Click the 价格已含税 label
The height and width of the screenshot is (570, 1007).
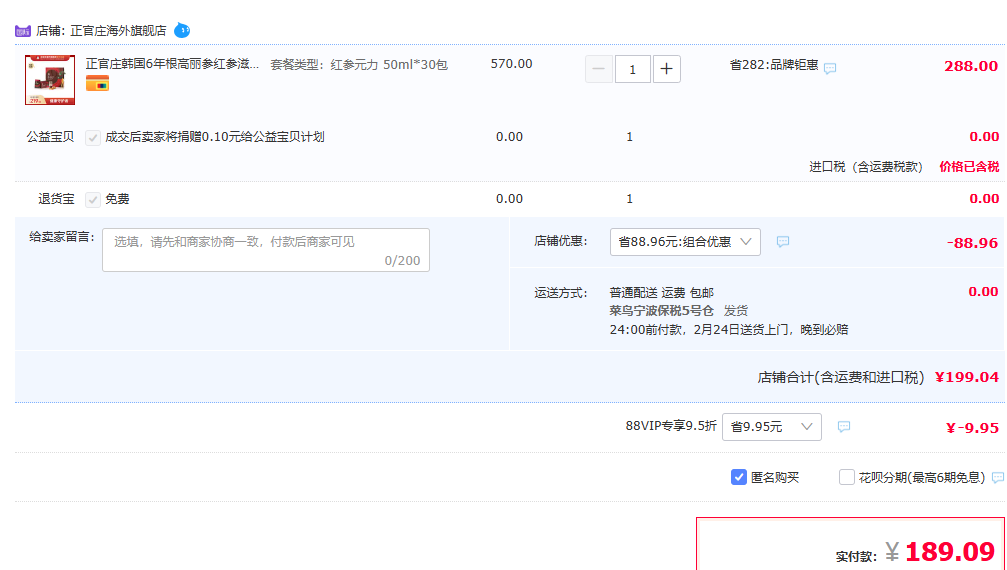tap(969, 167)
